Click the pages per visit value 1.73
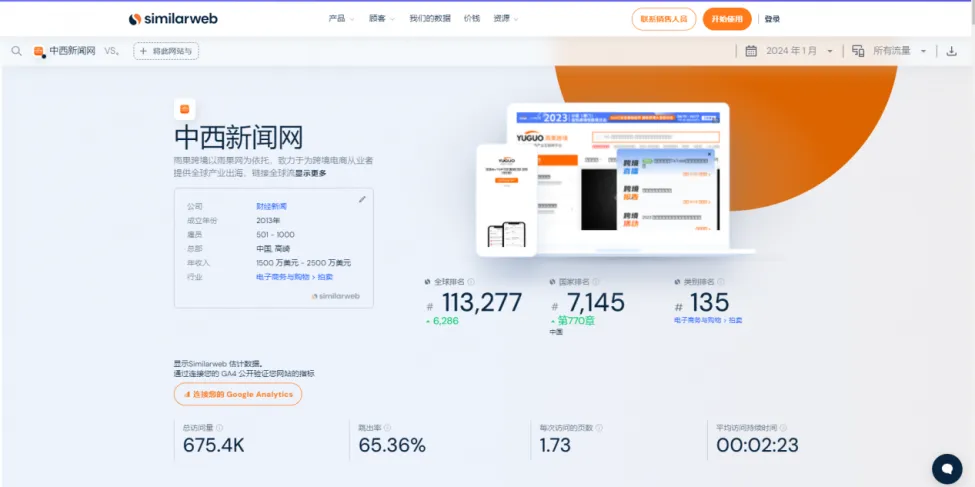This screenshot has height=487, width=975. coord(555,445)
